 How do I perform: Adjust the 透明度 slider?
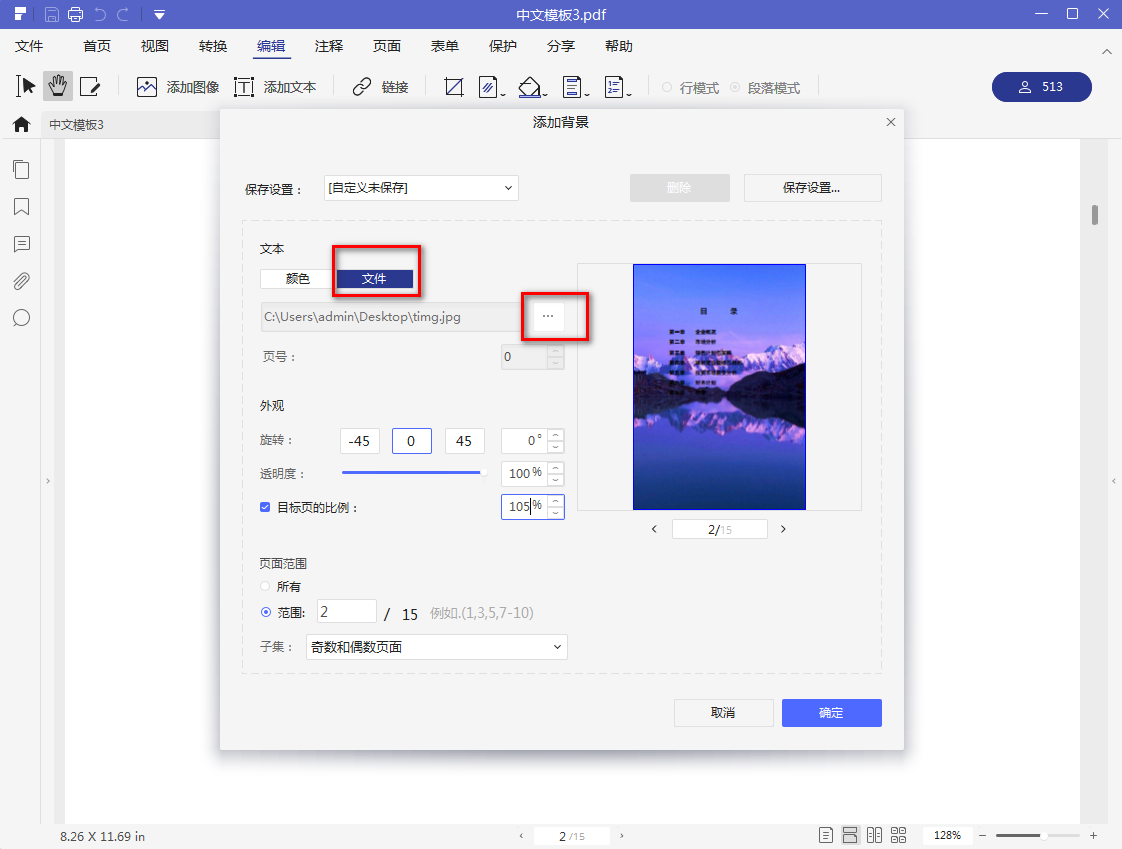click(x=414, y=472)
